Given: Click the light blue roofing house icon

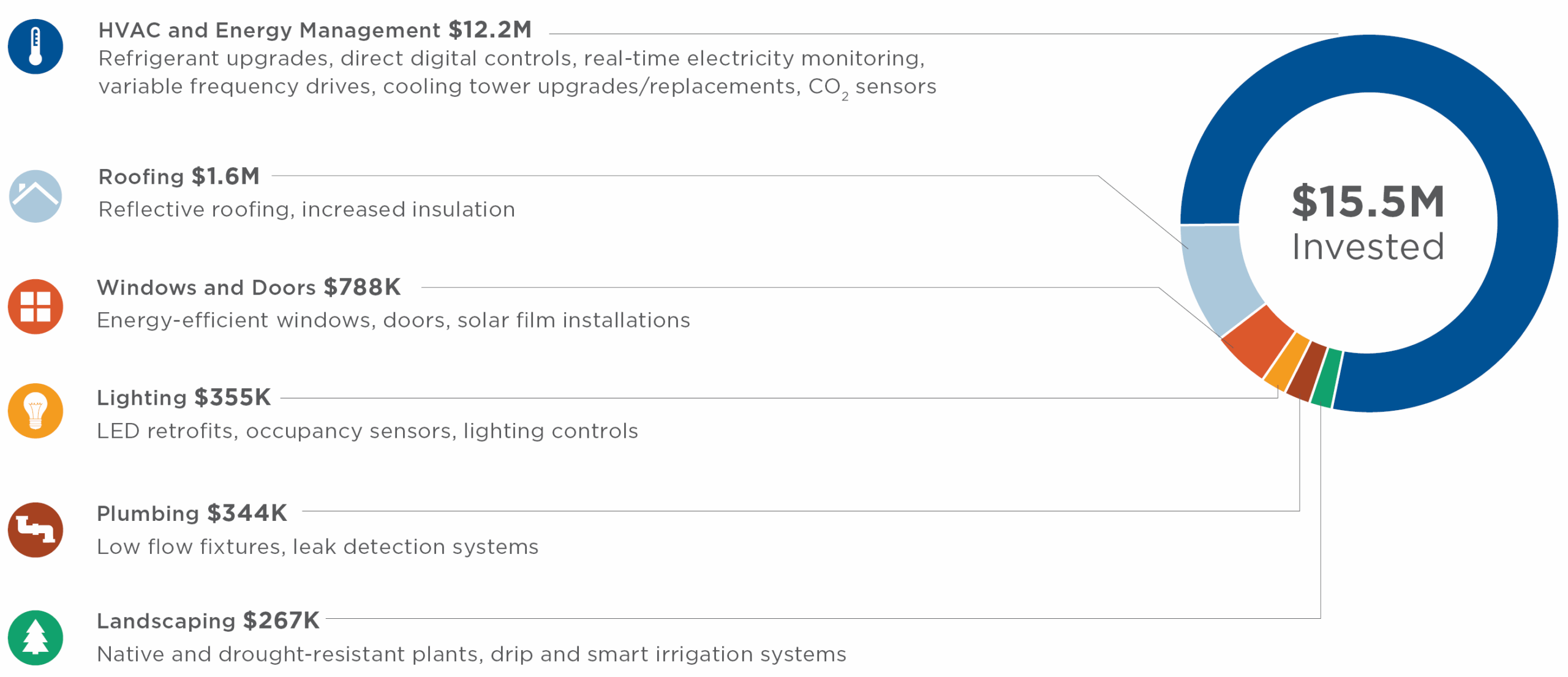Looking at the screenshot, I should (x=36, y=196).
